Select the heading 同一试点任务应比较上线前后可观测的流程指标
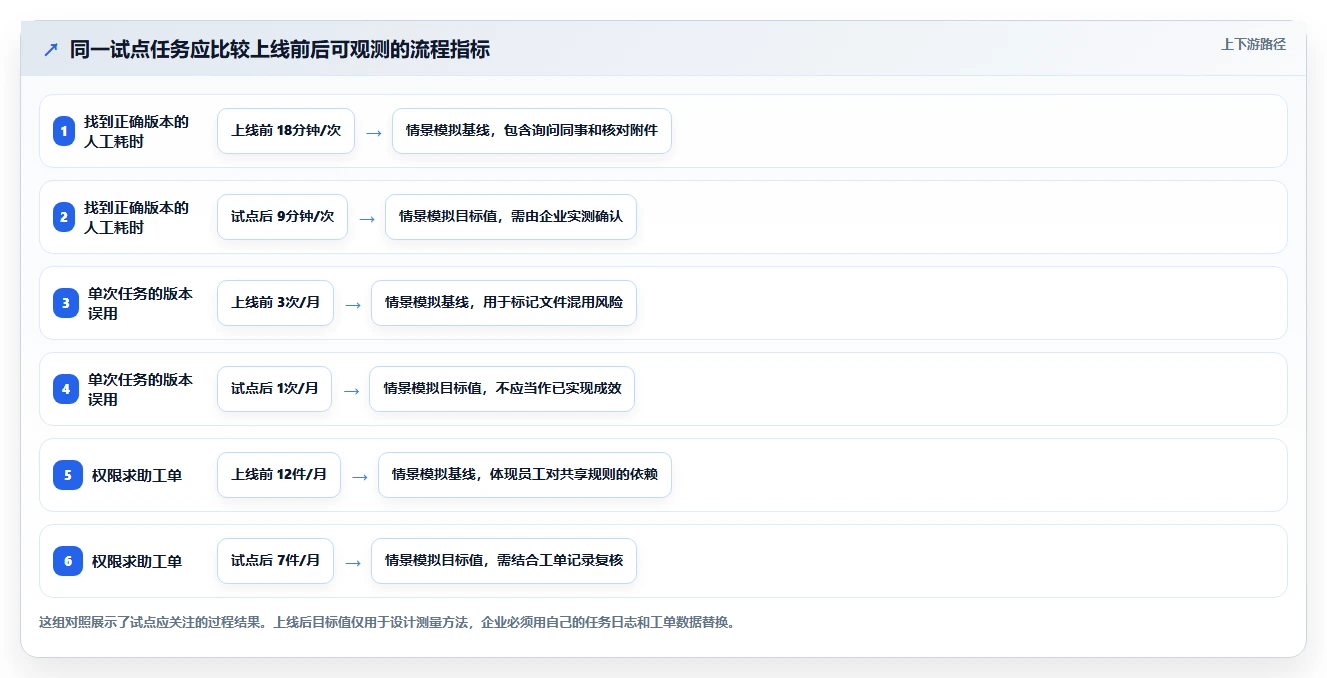 280,49
